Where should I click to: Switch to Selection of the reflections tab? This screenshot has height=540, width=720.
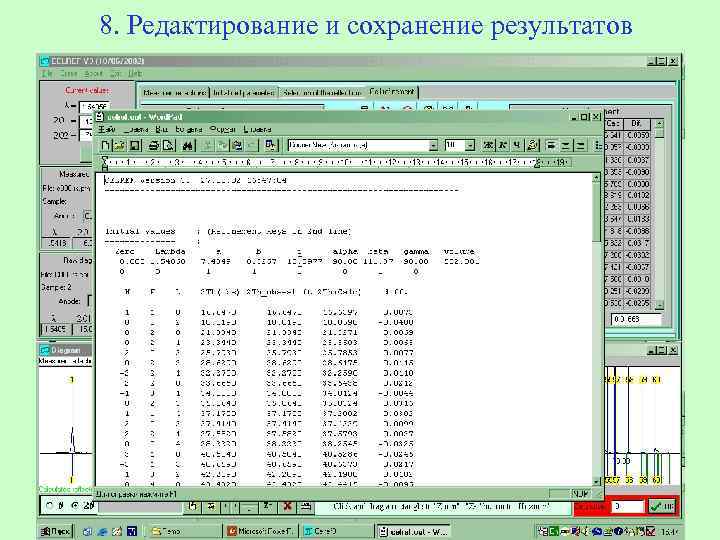(x=322, y=93)
